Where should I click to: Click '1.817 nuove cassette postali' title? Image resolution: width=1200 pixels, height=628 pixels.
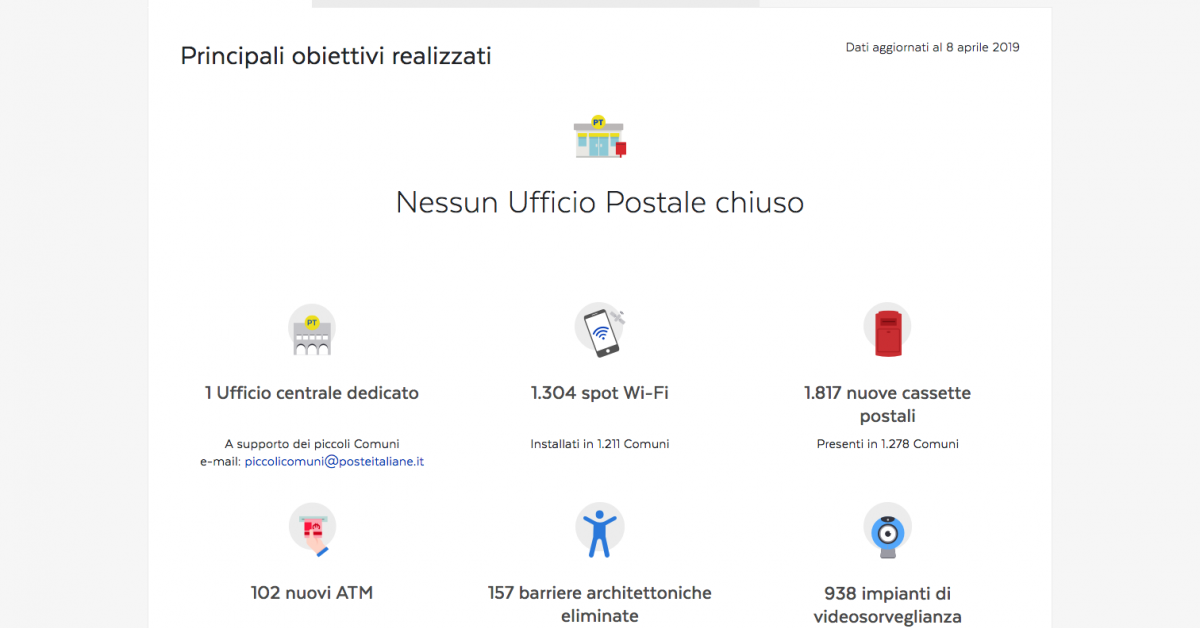tap(887, 404)
